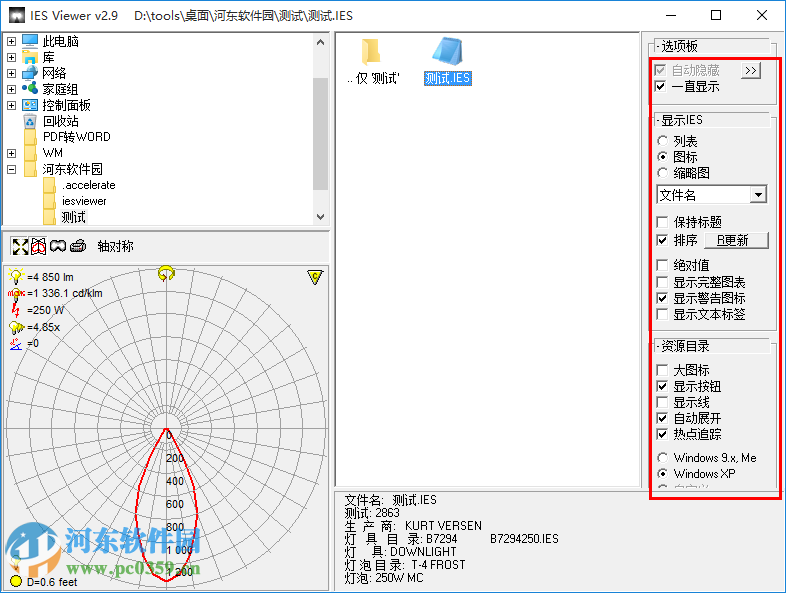The width and height of the screenshot is (786, 593).
Task: Click the 库 library icon
Action: click(30, 57)
